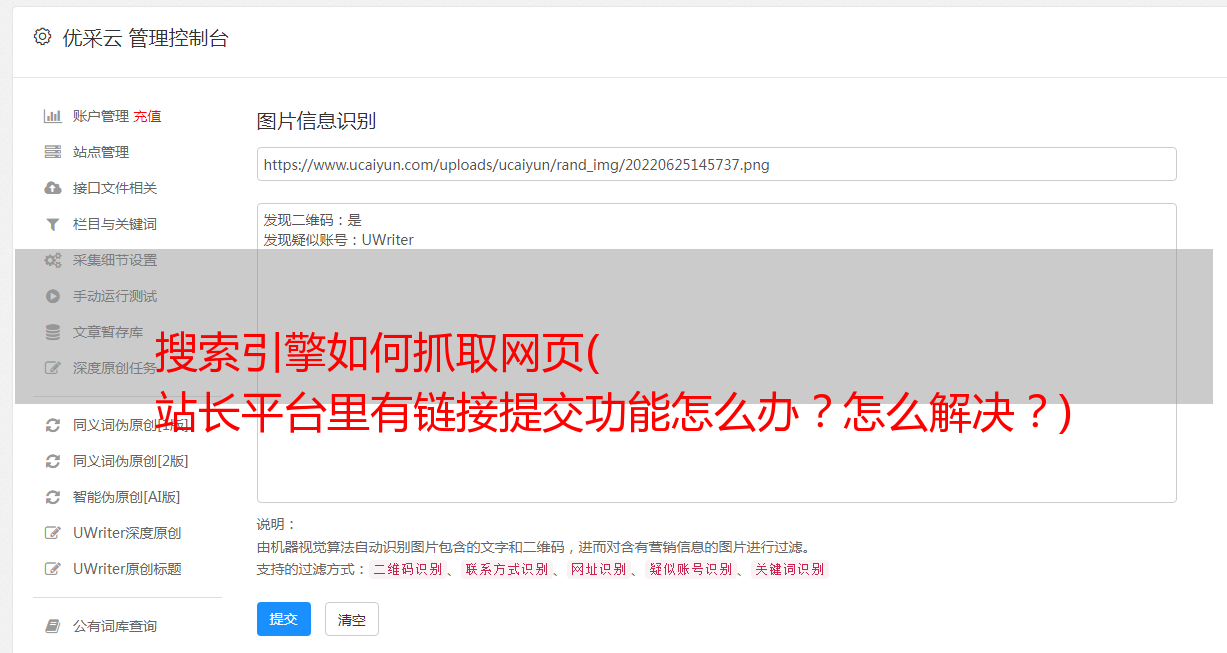This screenshot has width=1227, height=653.
Task: Click the 网址识别 tag
Action: (599, 569)
